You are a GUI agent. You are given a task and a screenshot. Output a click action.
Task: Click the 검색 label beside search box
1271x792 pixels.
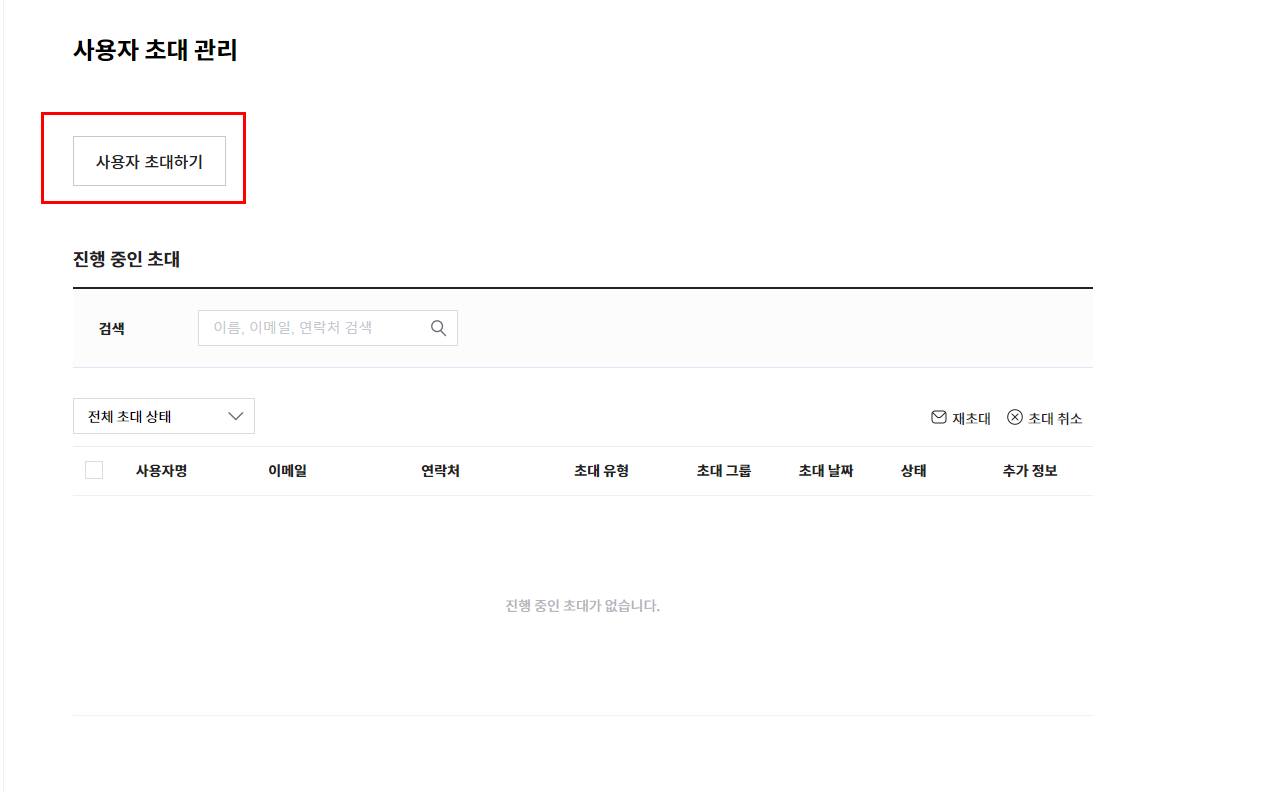point(112,328)
